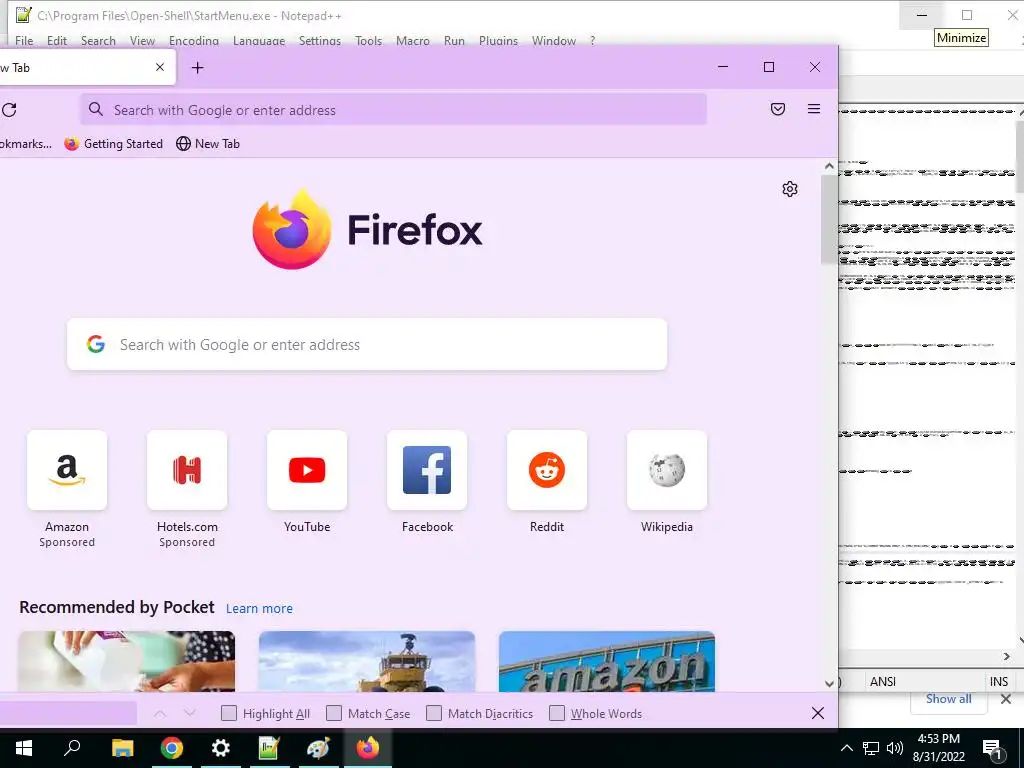
Task: Open the Notepad++ Window menu
Action: coord(554,40)
